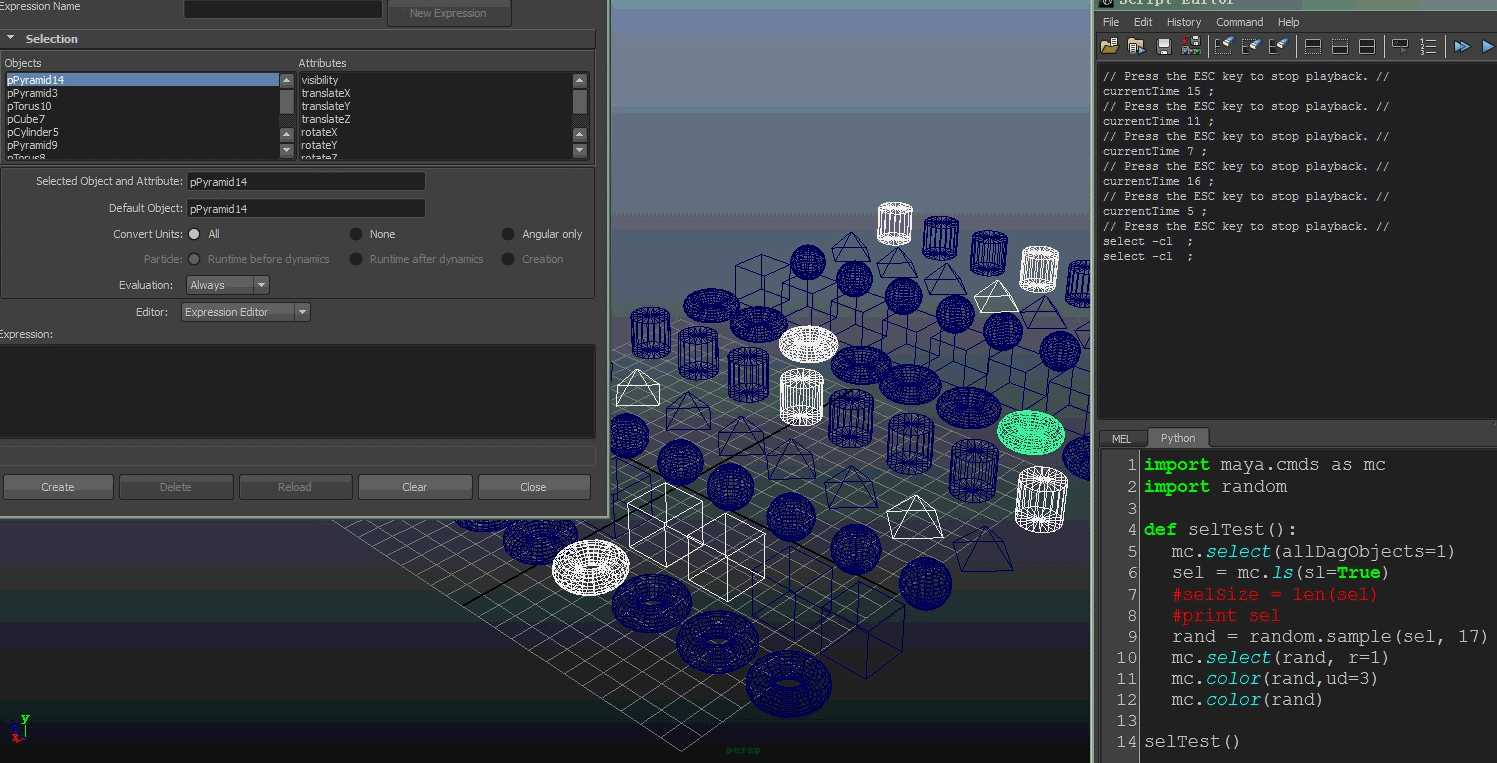This screenshot has width=1497, height=763.
Task: Toggle the Echo All Commands icon
Action: click(x=1401, y=46)
